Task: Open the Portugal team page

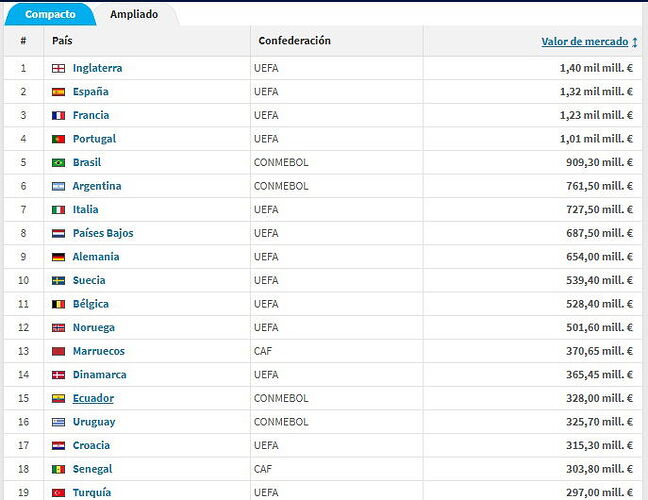Action: (x=94, y=139)
